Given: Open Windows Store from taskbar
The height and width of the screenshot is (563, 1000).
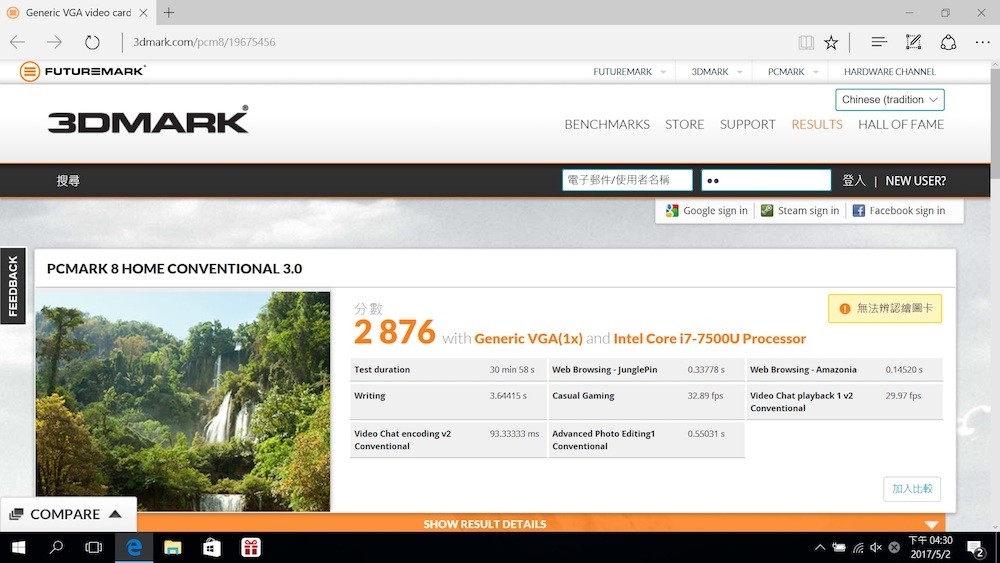Looking at the screenshot, I should (211, 548).
